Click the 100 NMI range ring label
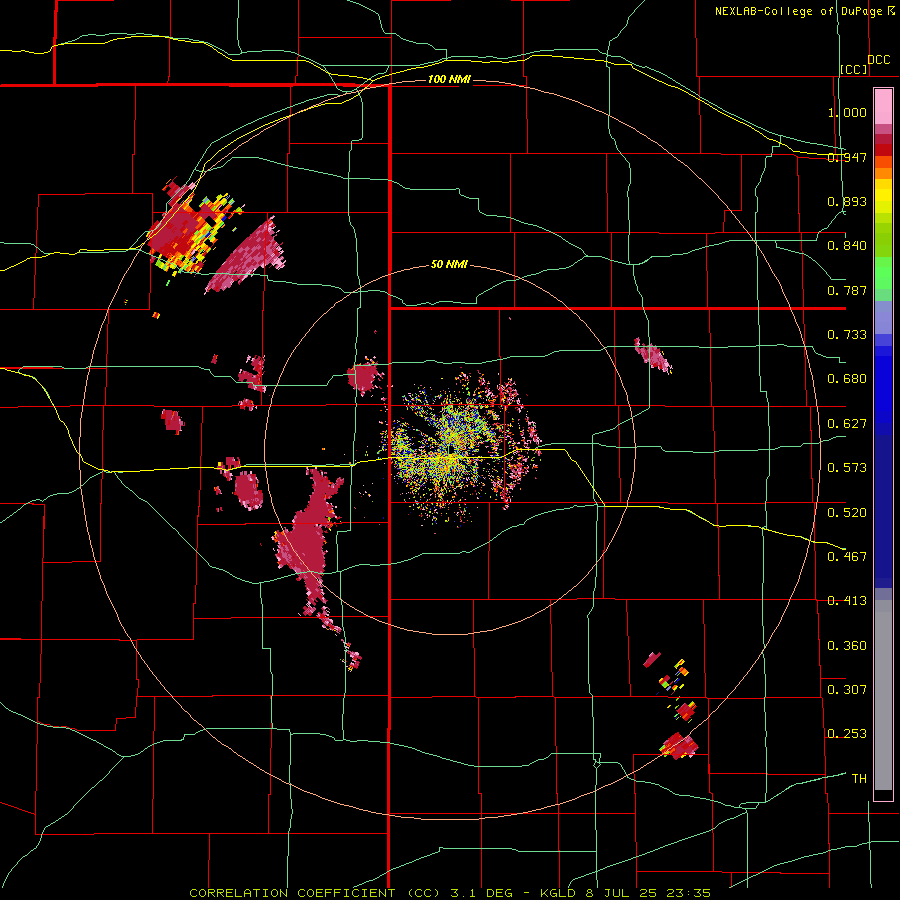The height and width of the screenshot is (900, 900). pyautogui.click(x=449, y=79)
